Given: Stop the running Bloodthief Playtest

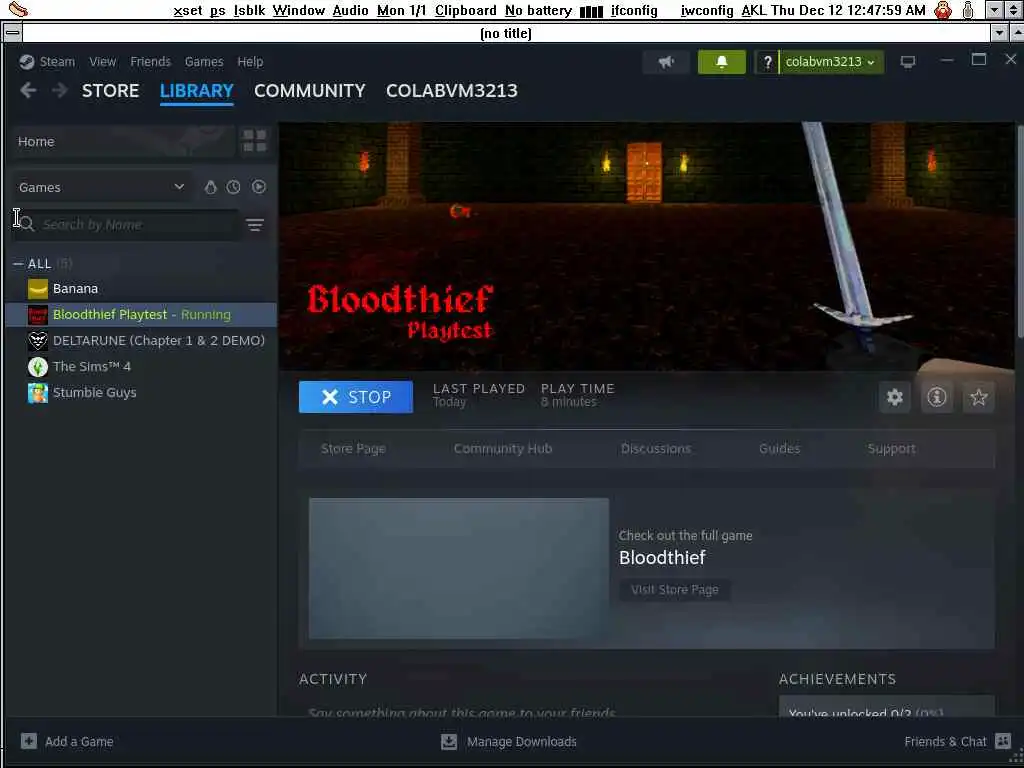Looking at the screenshot, I should coord(356,397).
